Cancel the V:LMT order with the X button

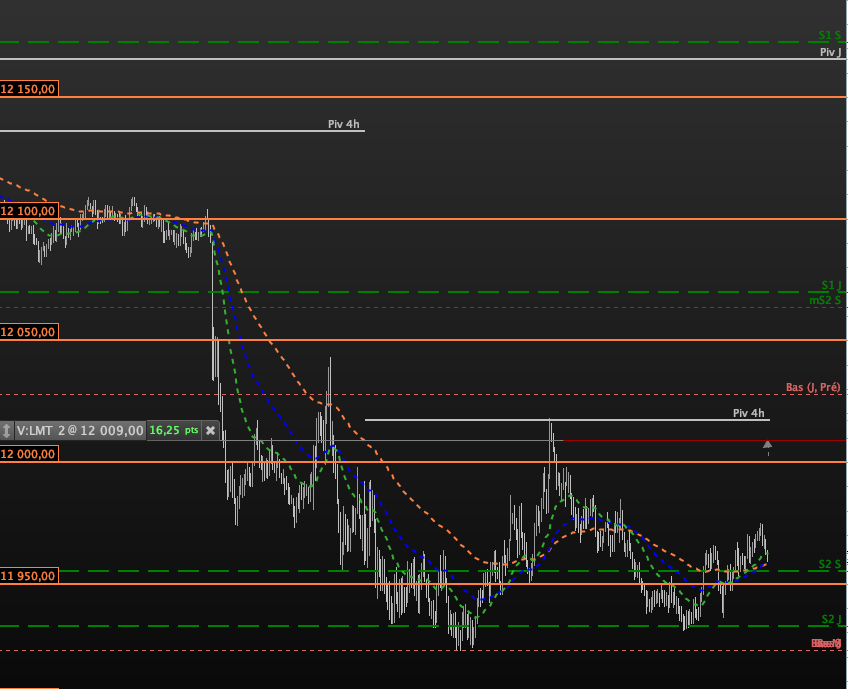pos(210,430)
